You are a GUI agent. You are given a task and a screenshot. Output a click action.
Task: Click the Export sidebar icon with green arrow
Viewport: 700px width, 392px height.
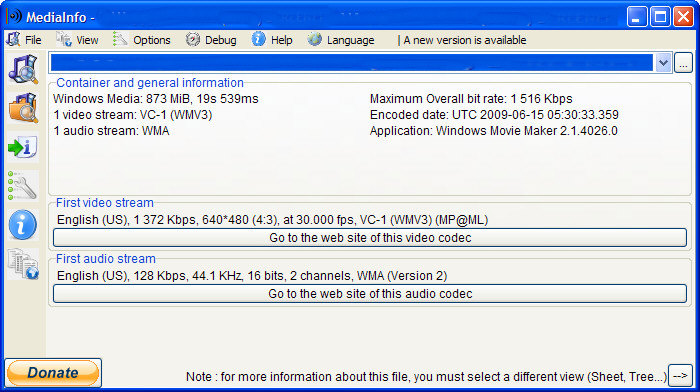coord(23,147)
